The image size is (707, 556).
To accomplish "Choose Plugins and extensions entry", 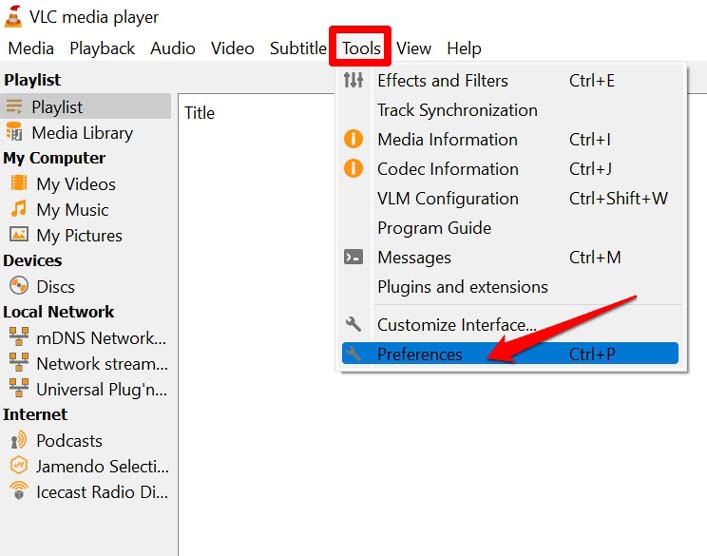I will (510, 287).
